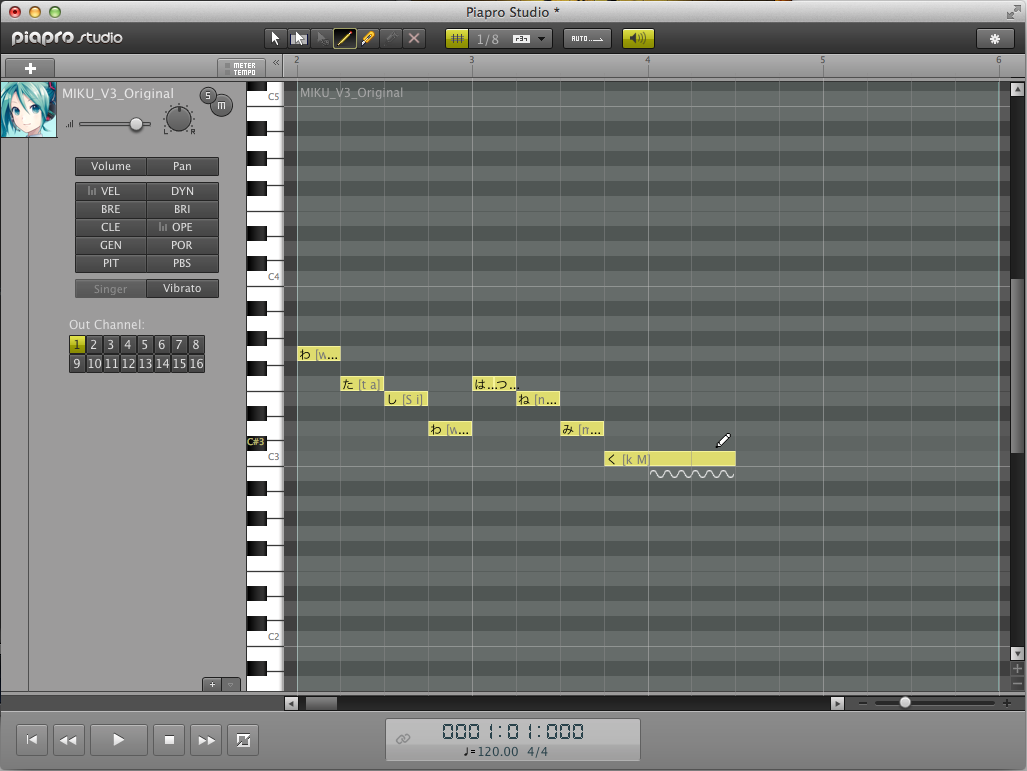Add a new track with plus button
The height and width of the screenshot is (771, 1027).
[x=30, y=68]
